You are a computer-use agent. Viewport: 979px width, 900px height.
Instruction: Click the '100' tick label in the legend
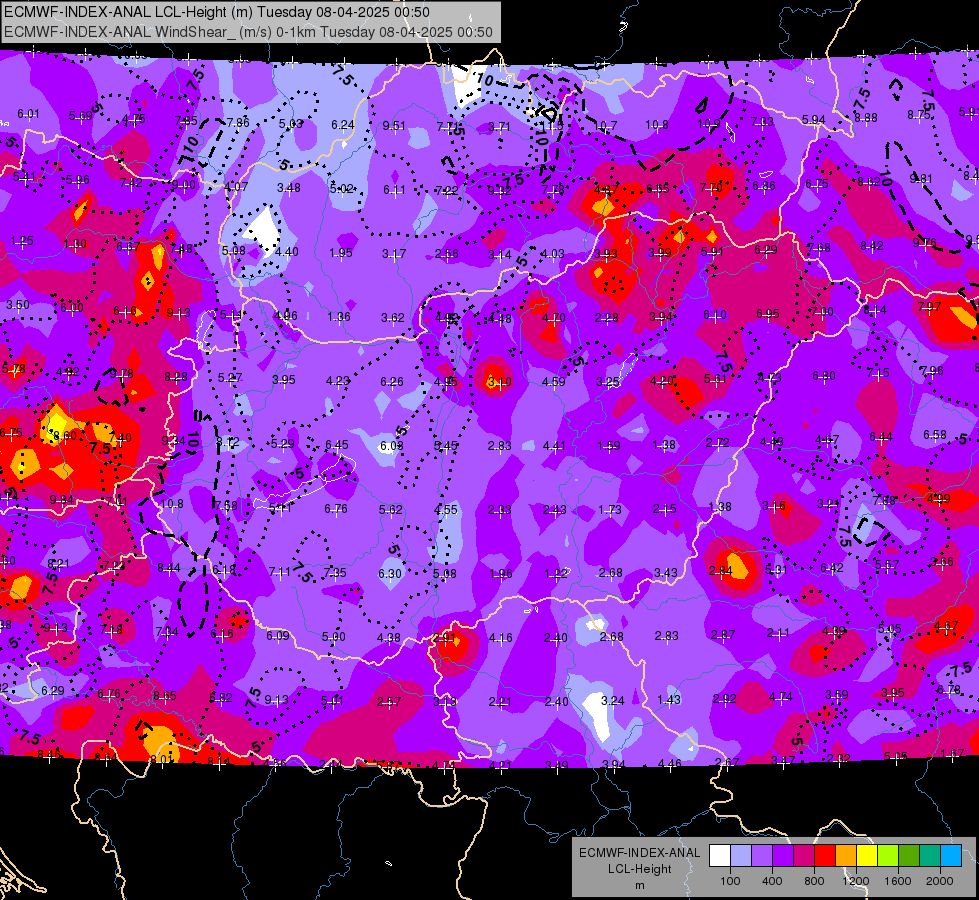coord(730,881)
